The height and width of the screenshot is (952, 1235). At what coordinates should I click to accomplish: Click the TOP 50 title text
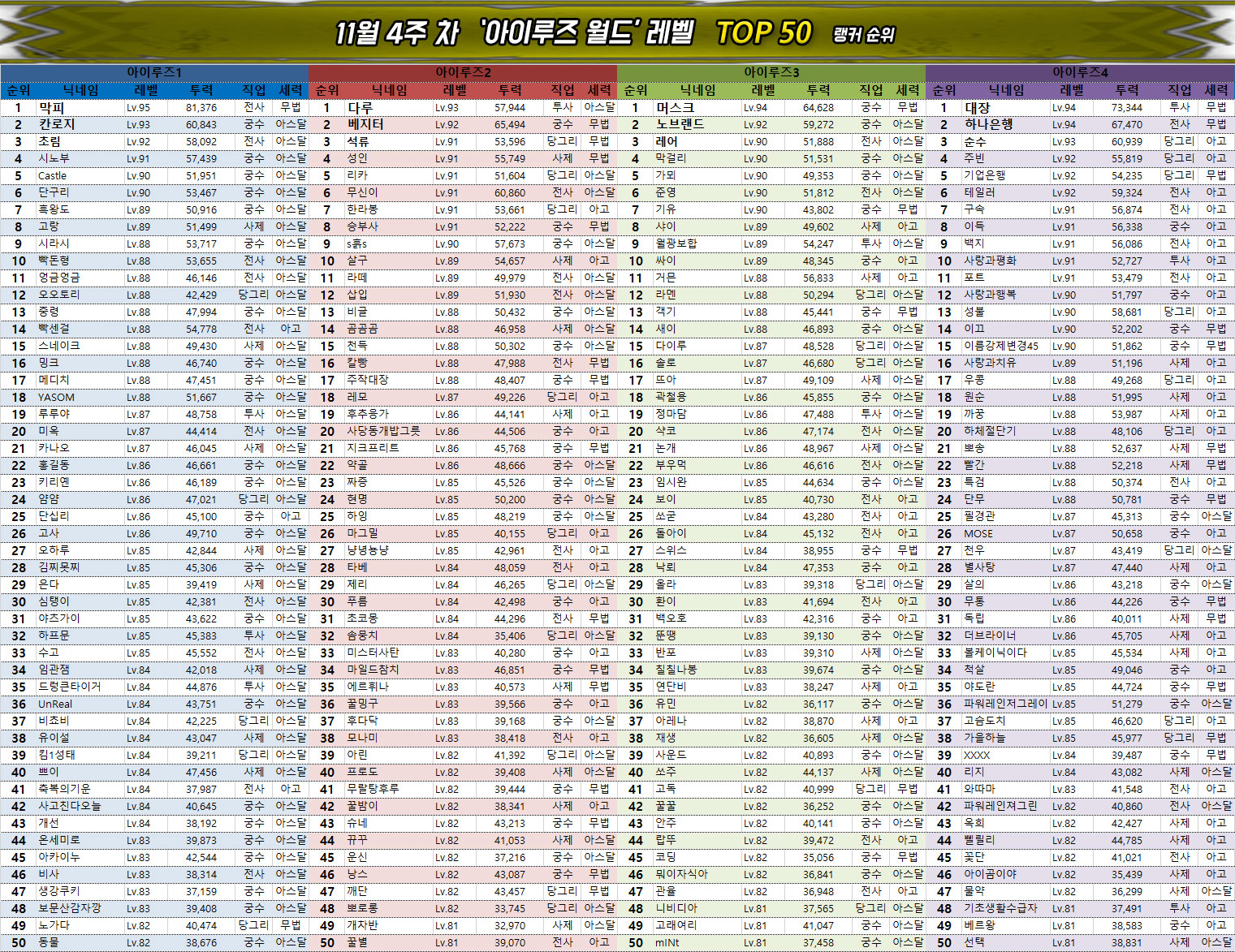click(x=763, y=33)
